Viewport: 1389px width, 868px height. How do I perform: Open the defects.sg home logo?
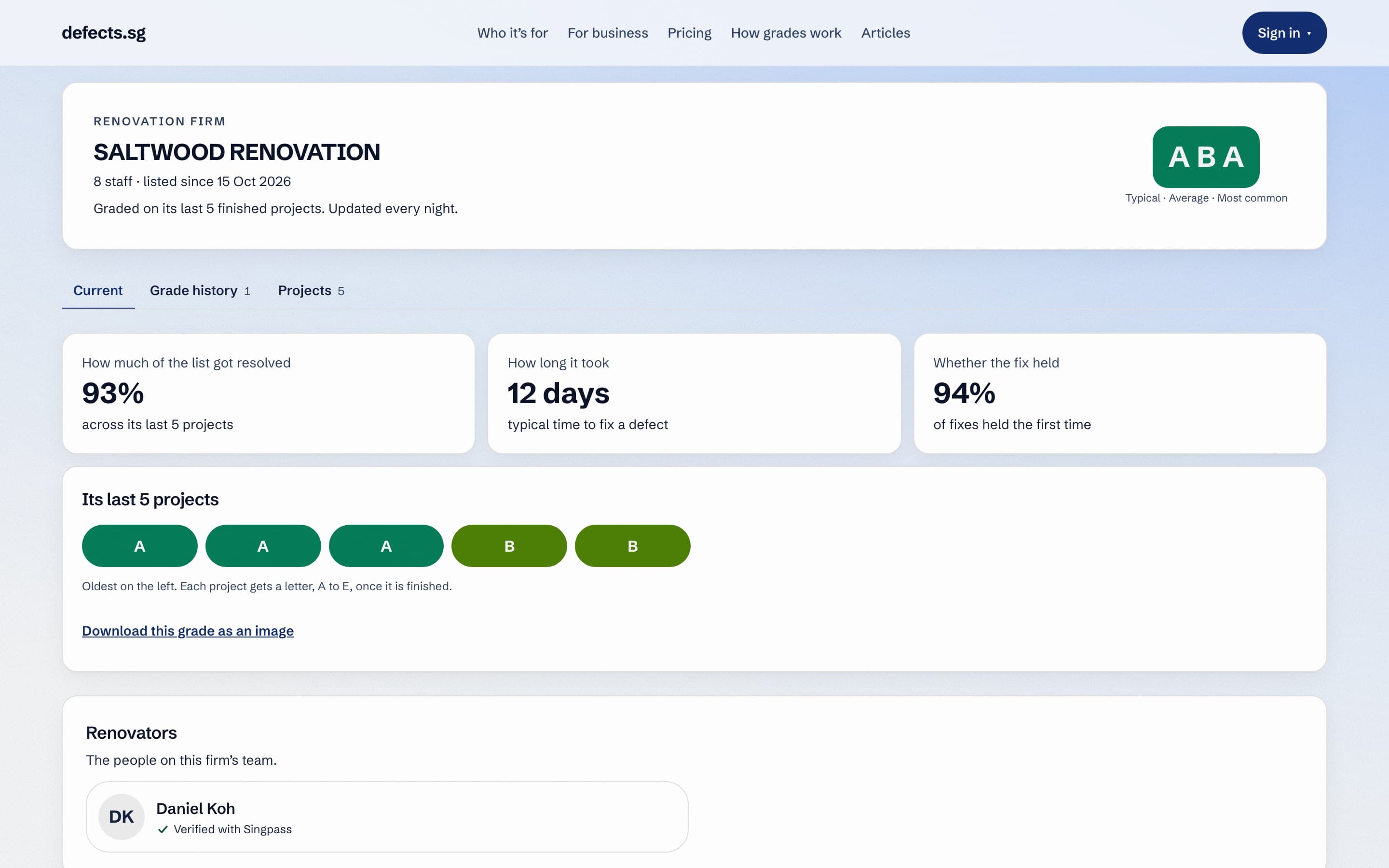(x=103, y=33)
